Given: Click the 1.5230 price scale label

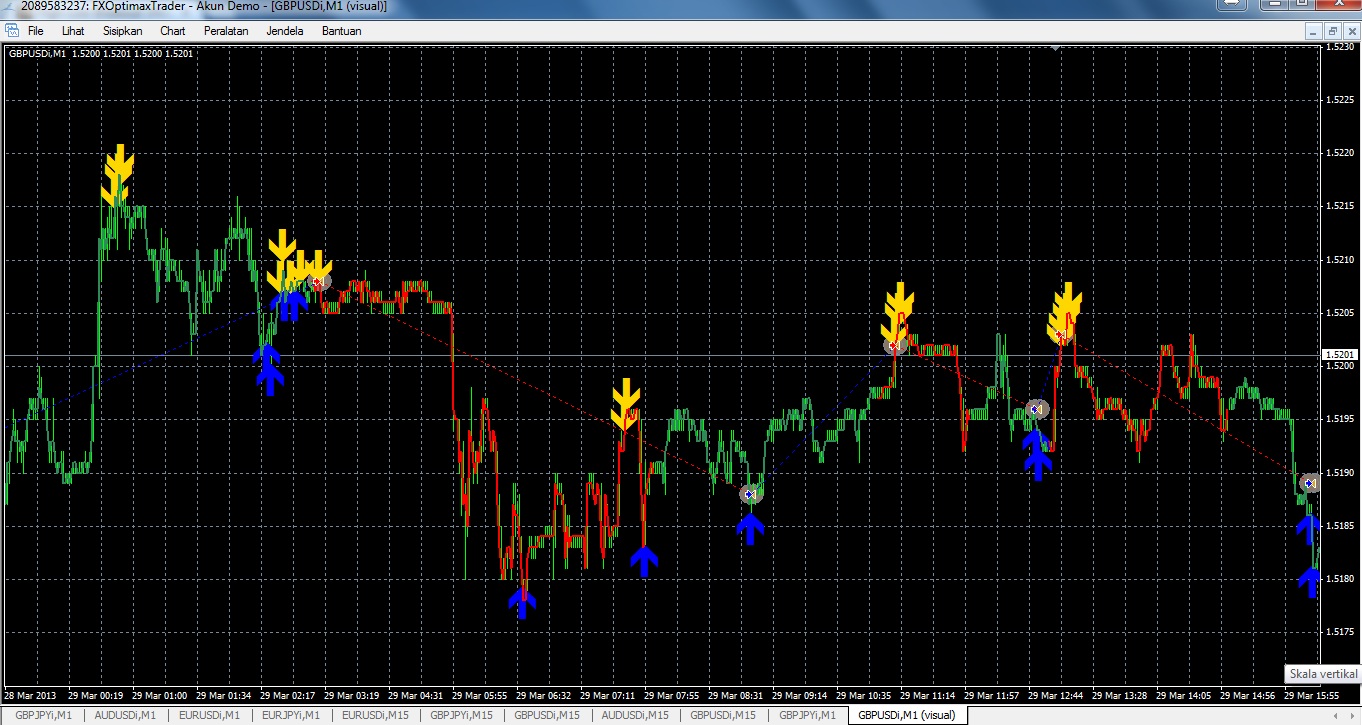Looking at the screenshot, I should (1341, 47).
